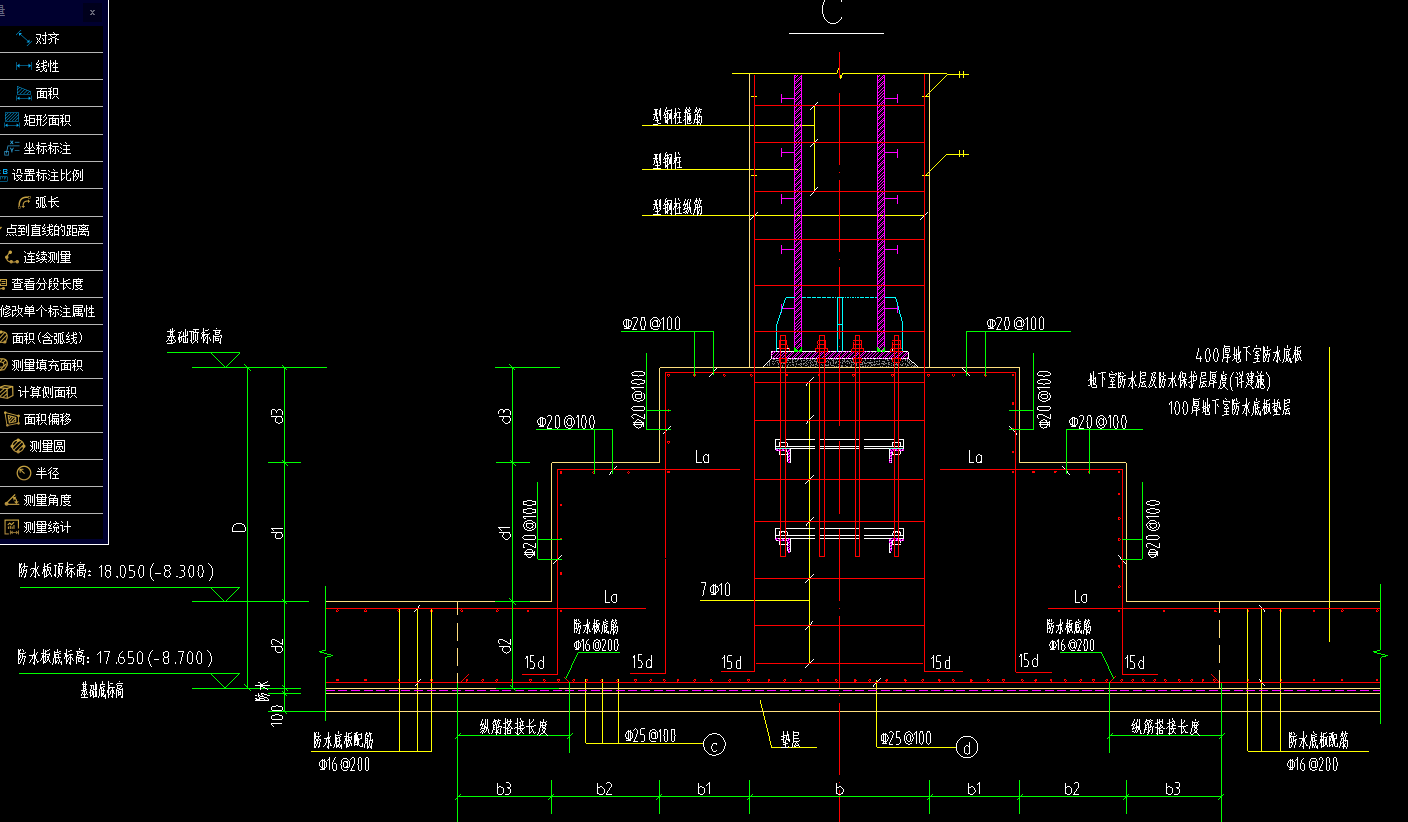Choose 测量填充面积 hatch area measurement
The image size is (1408, 822).
pos(47,365)
